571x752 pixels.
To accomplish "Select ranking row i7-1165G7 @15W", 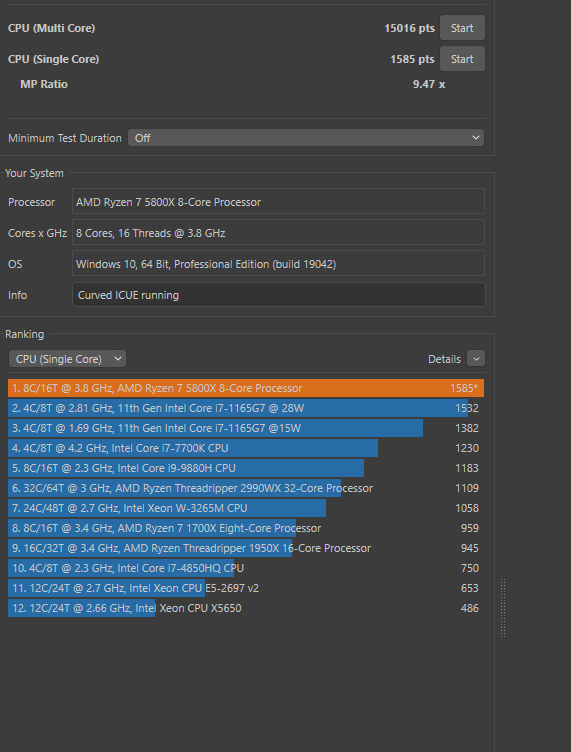I will click(246, 428).
